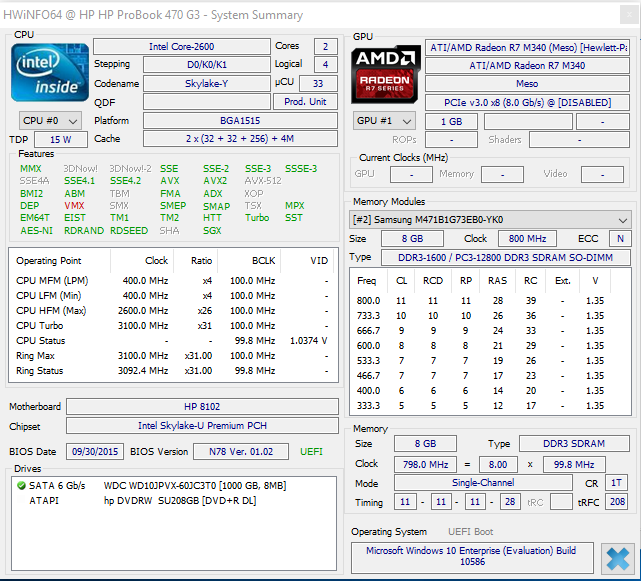641x581 pixels.
Task: Click the Microsoft Windows 10 Enterprise OS field
Action: click(472, 557)
